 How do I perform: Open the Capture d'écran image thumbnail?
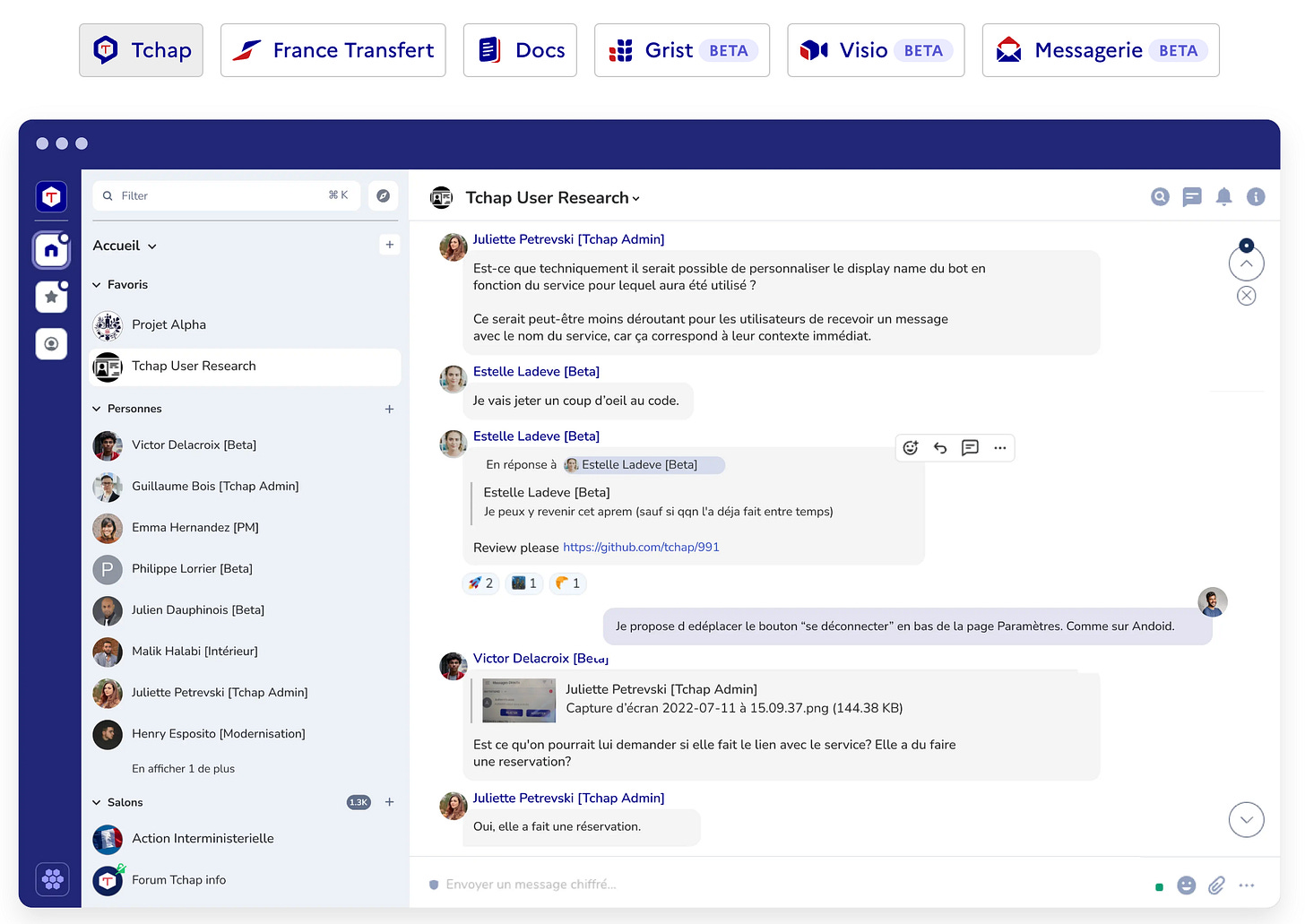click(519, 700)
